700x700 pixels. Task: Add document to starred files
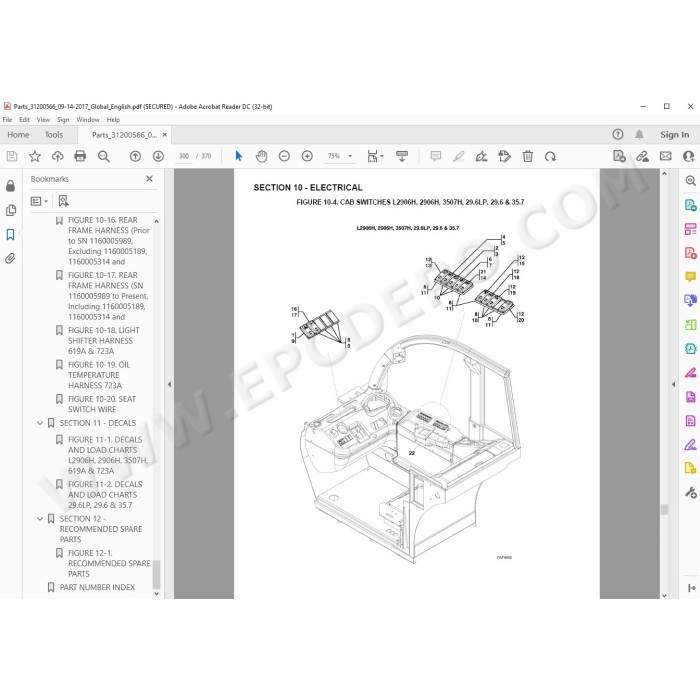(x=35, y=156)
